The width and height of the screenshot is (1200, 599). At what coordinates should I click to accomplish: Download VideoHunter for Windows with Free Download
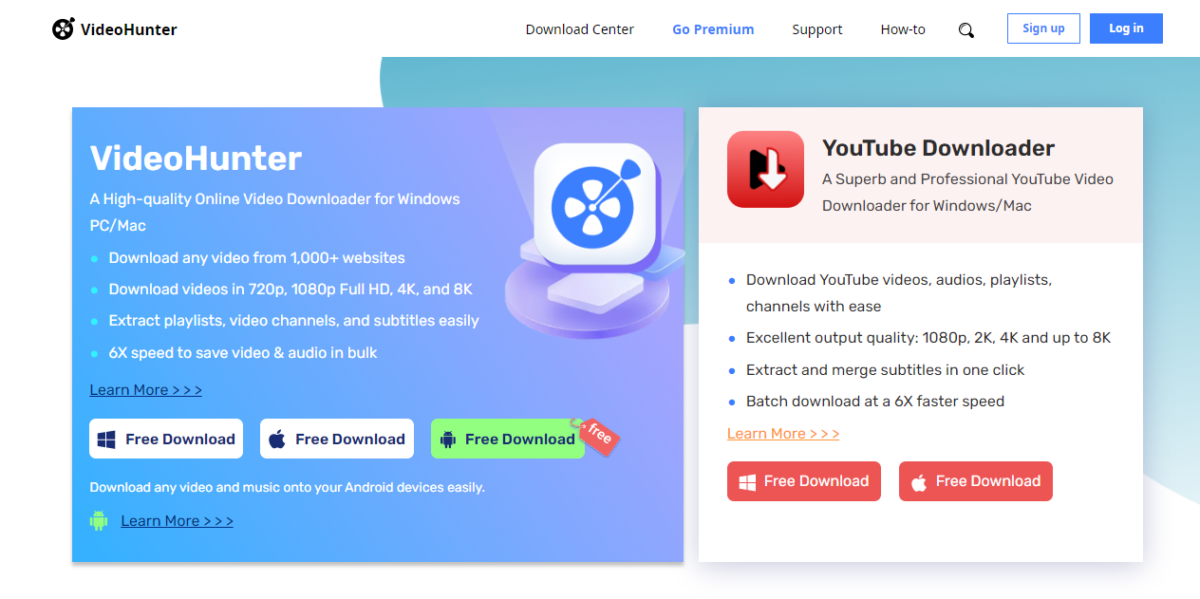coord(166,439)
